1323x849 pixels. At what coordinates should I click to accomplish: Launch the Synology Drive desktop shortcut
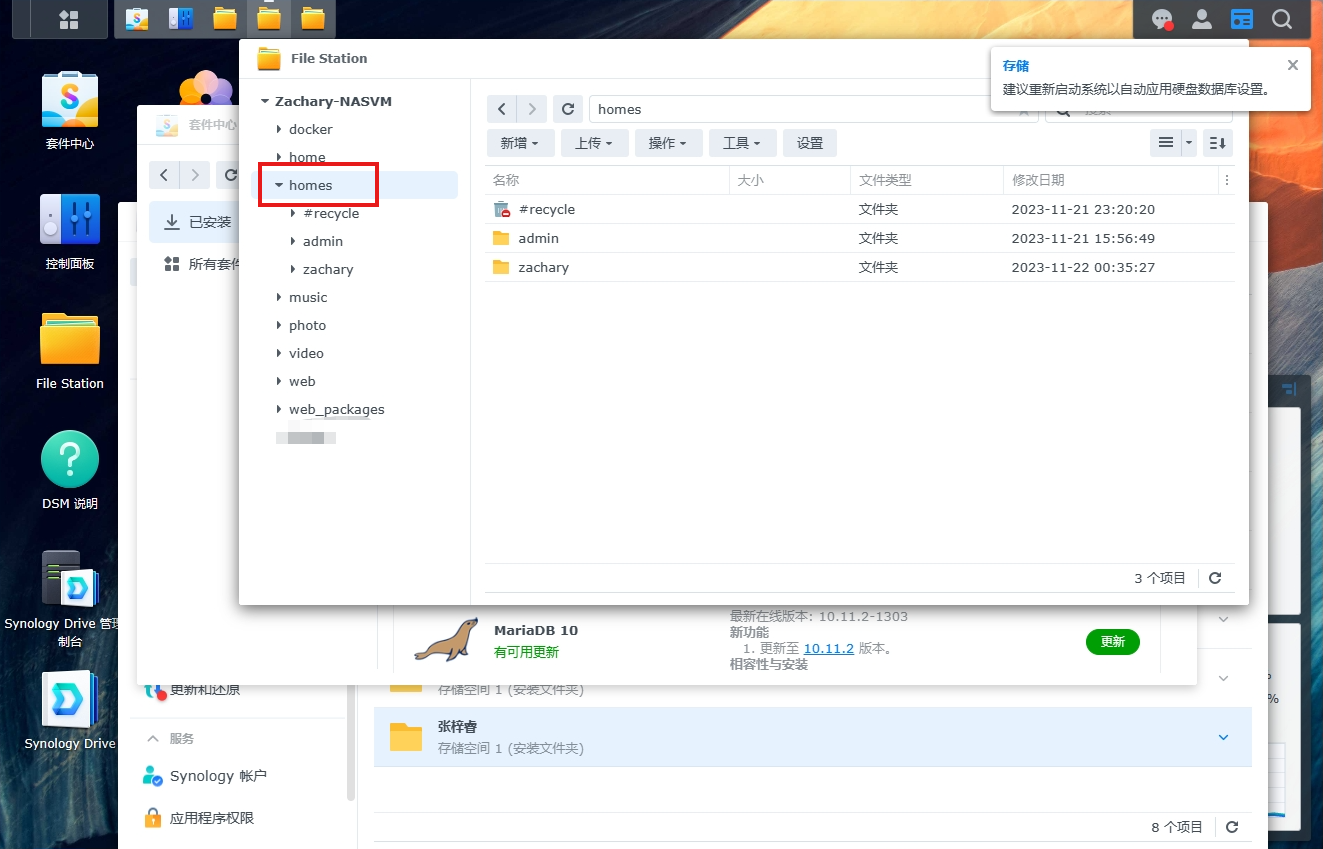pos(70,711)
